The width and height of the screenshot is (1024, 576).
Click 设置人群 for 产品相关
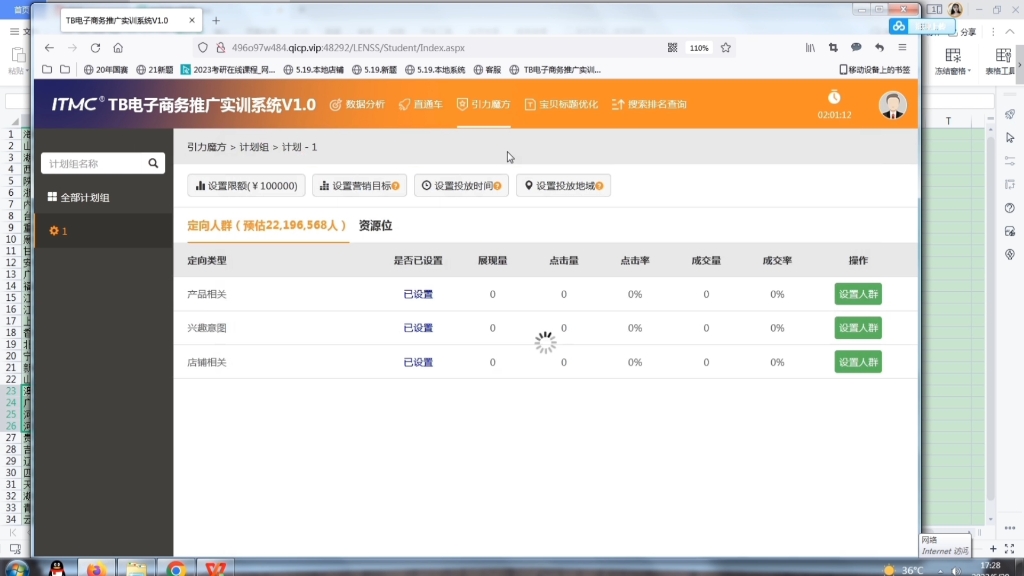[x=858, y=294]
